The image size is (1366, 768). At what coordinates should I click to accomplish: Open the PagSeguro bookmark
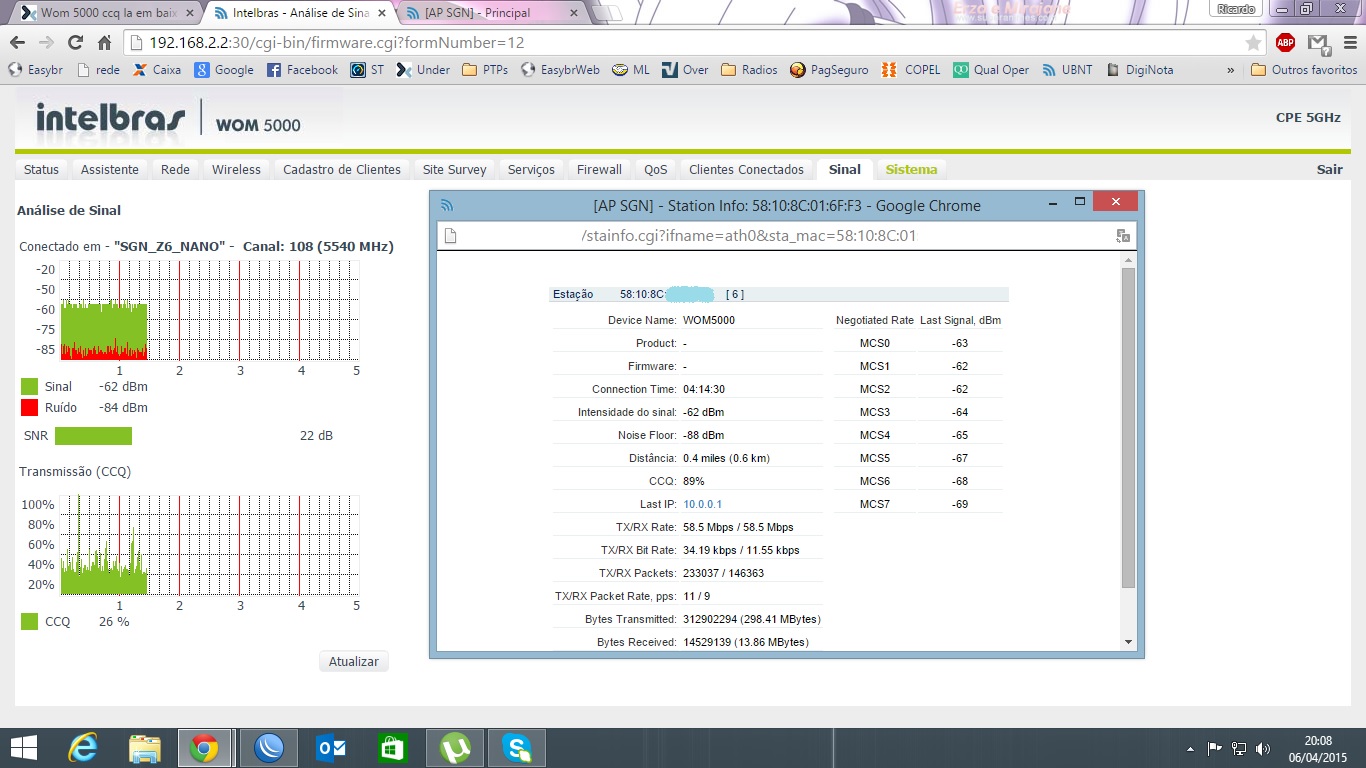(829, 70)
